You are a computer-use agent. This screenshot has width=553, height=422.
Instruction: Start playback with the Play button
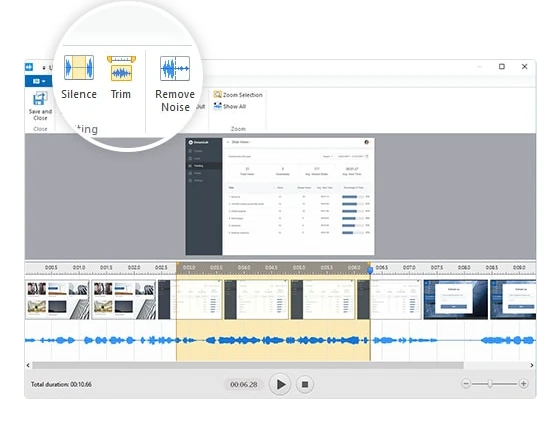280,384
